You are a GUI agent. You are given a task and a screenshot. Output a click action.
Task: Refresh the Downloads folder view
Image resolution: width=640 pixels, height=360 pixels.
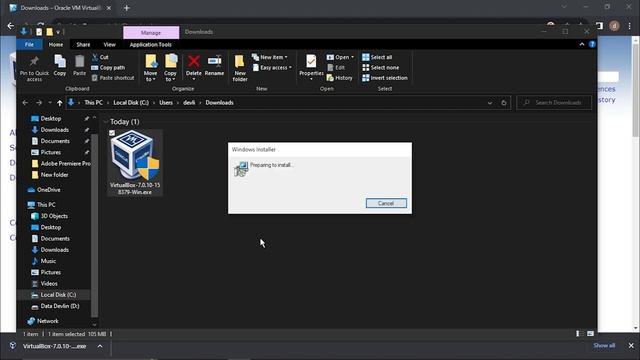coord(504,103)
